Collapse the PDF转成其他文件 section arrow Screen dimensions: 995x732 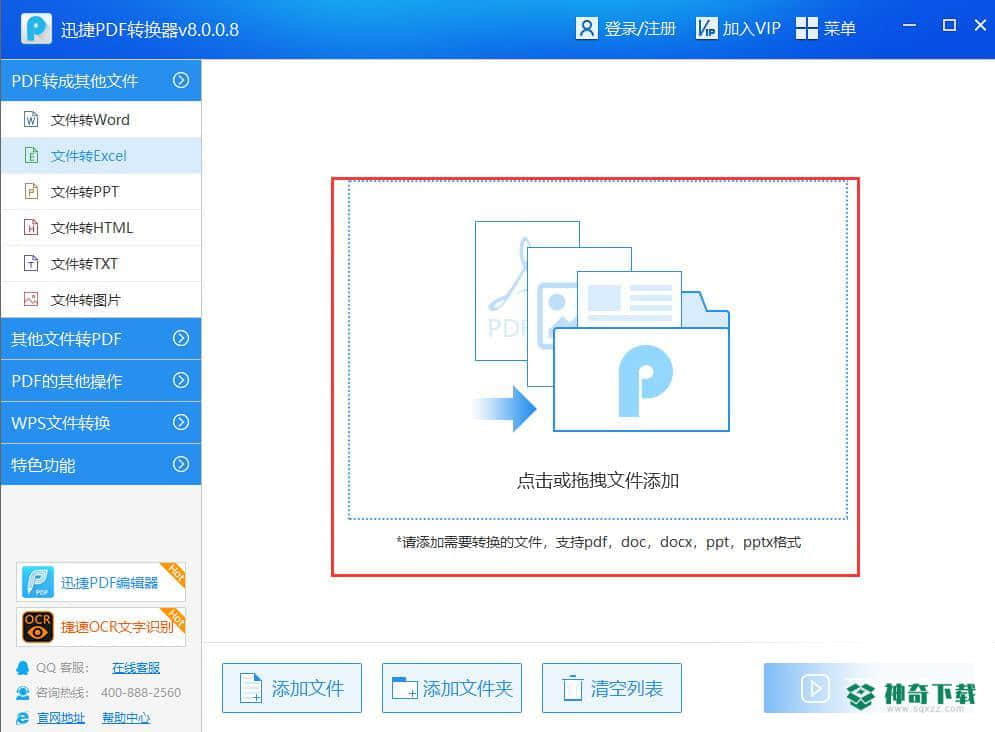click(181, 80)
